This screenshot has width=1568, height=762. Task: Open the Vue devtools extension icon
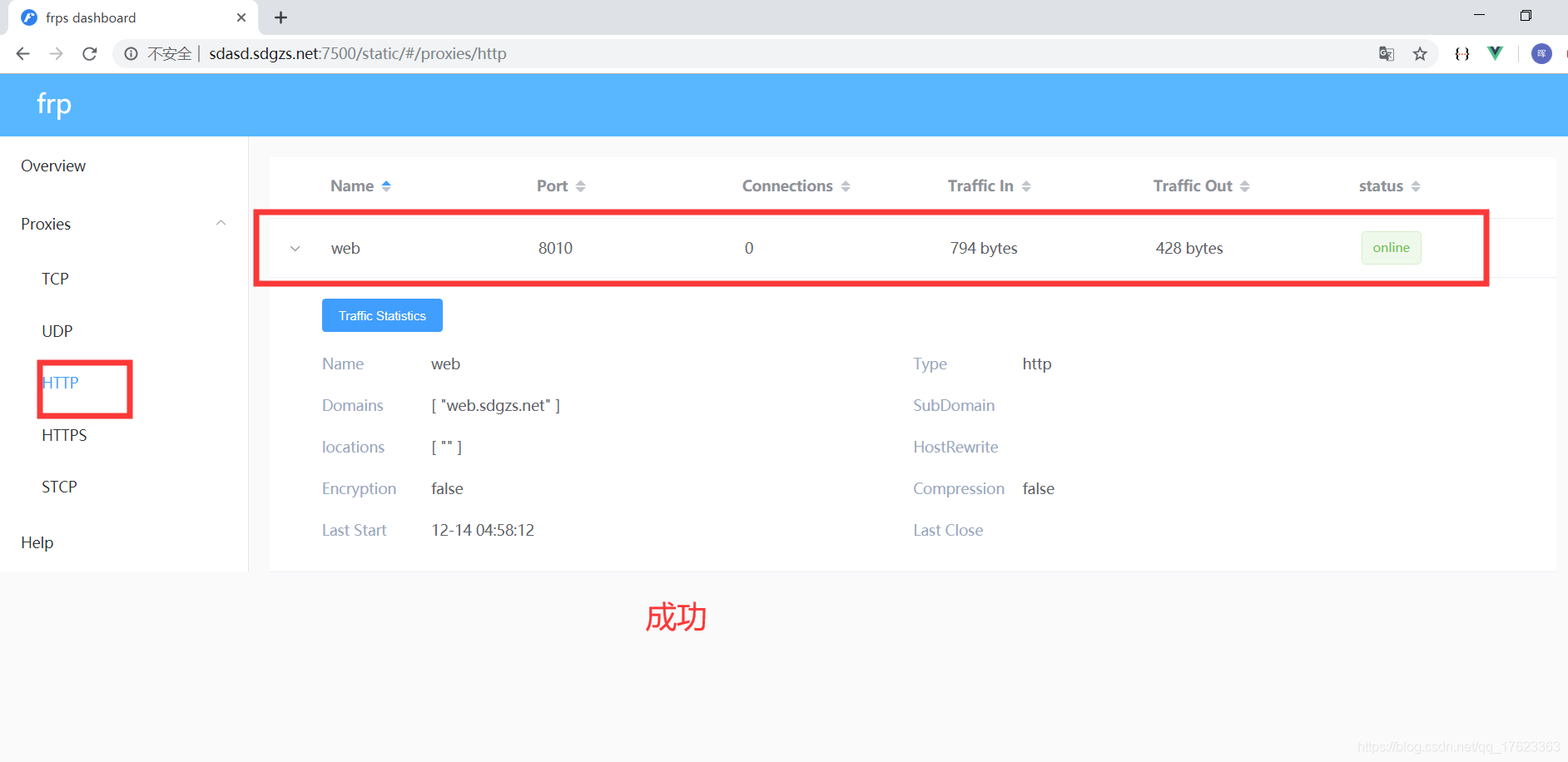coord(1496,53)
